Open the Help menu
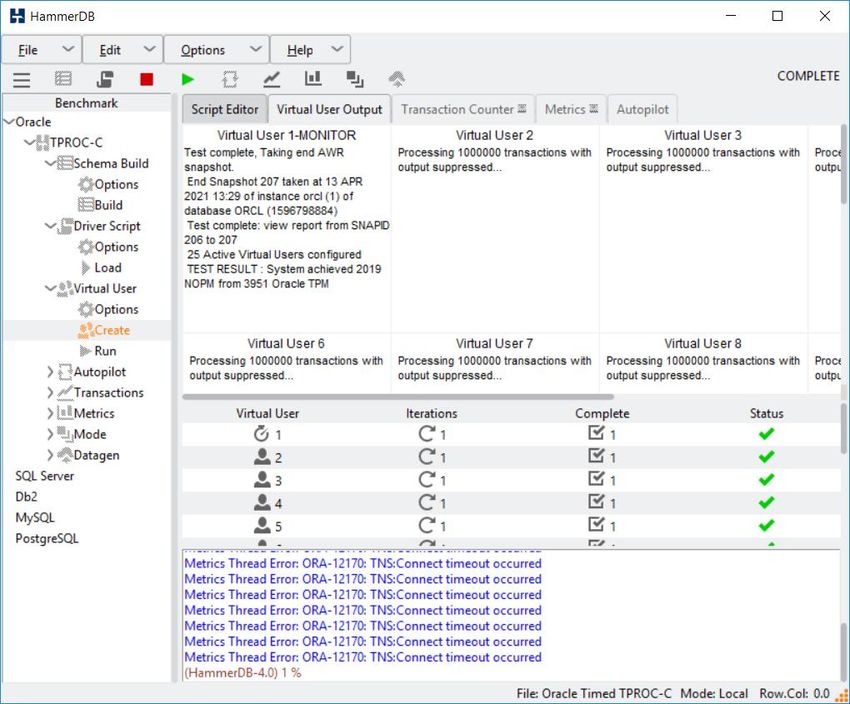The image size is (850, 704). pyautogui.click(x=310, y=50)
